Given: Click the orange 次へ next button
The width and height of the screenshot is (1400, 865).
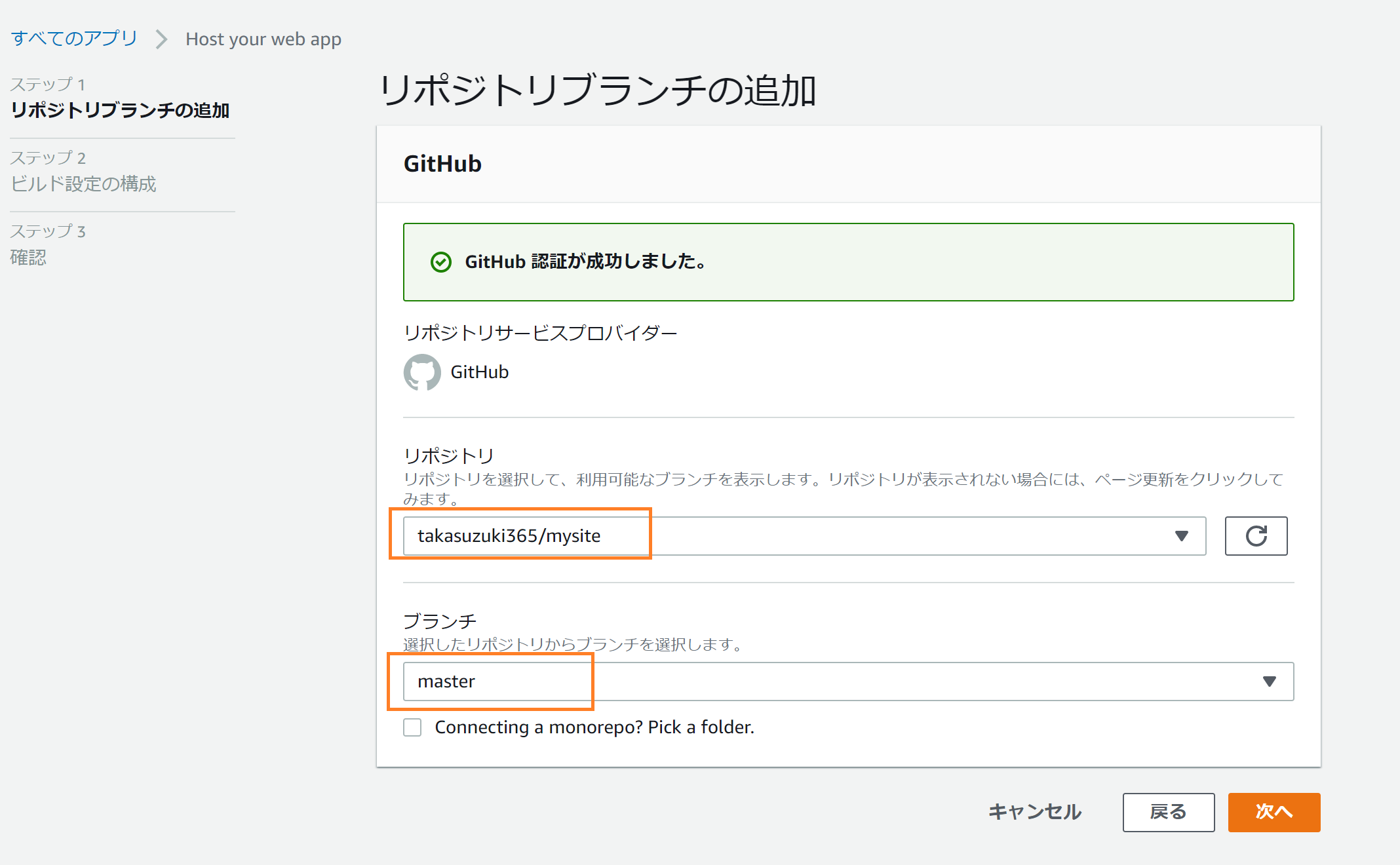Looking at the screenshot, I should 1274,813.
